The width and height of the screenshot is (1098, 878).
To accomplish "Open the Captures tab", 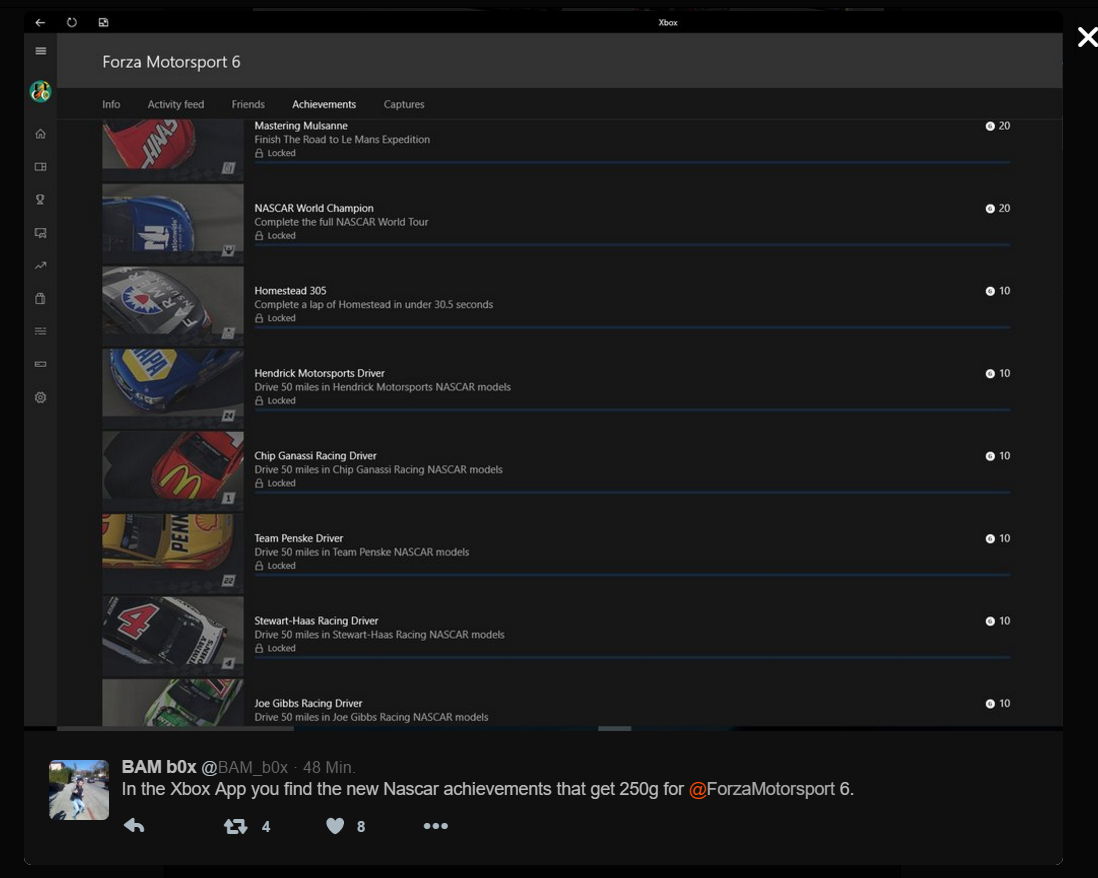I will pyautogui.click(x=404, y=104).
